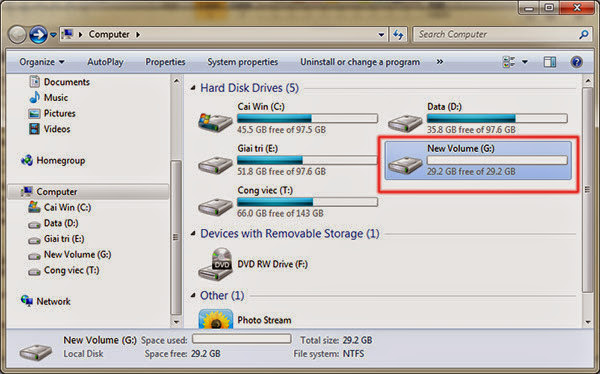
Task: Expand the arrow after Computer in address bar
Action: (138, 34)
